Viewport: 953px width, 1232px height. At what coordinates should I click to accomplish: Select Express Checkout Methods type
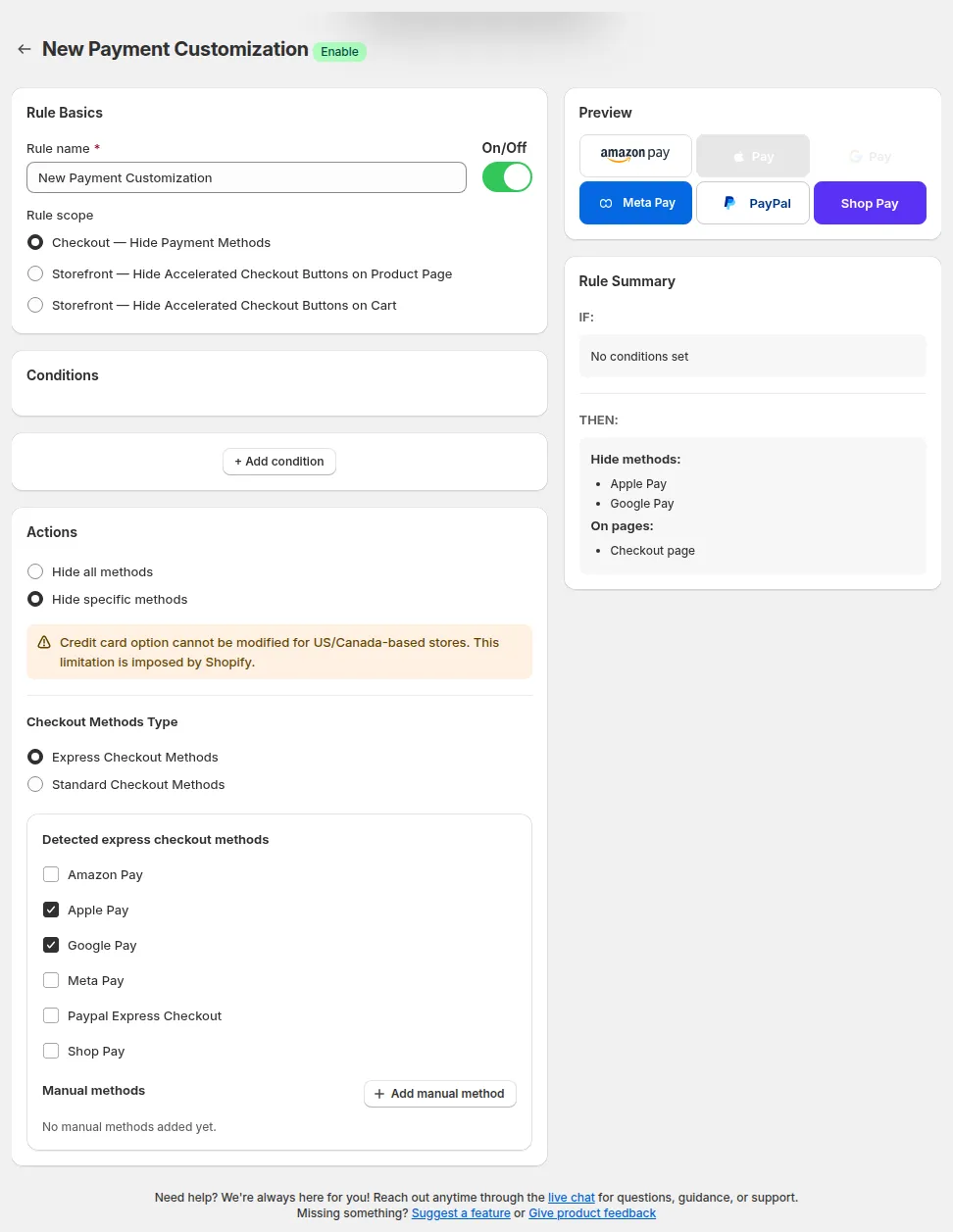(x=35, y=757)
